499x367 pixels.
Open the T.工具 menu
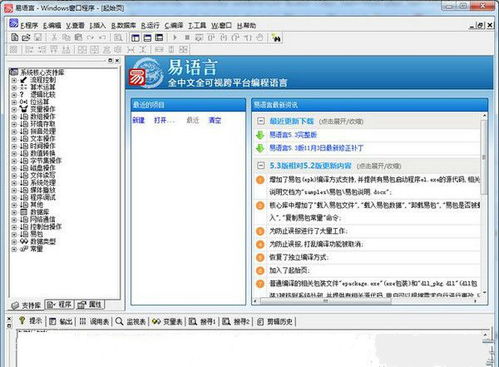coord(197,25)
